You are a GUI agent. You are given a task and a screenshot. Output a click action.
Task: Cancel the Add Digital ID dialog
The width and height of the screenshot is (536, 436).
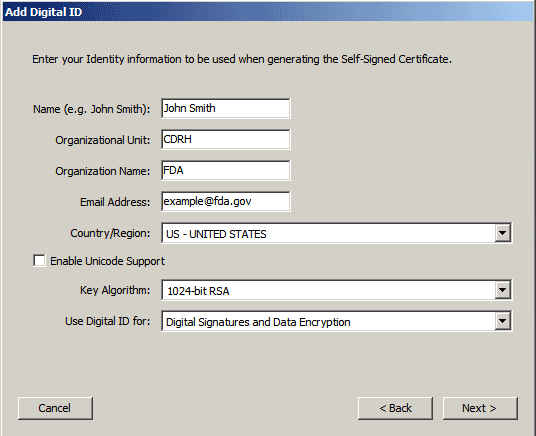click(x=55, y=408)
